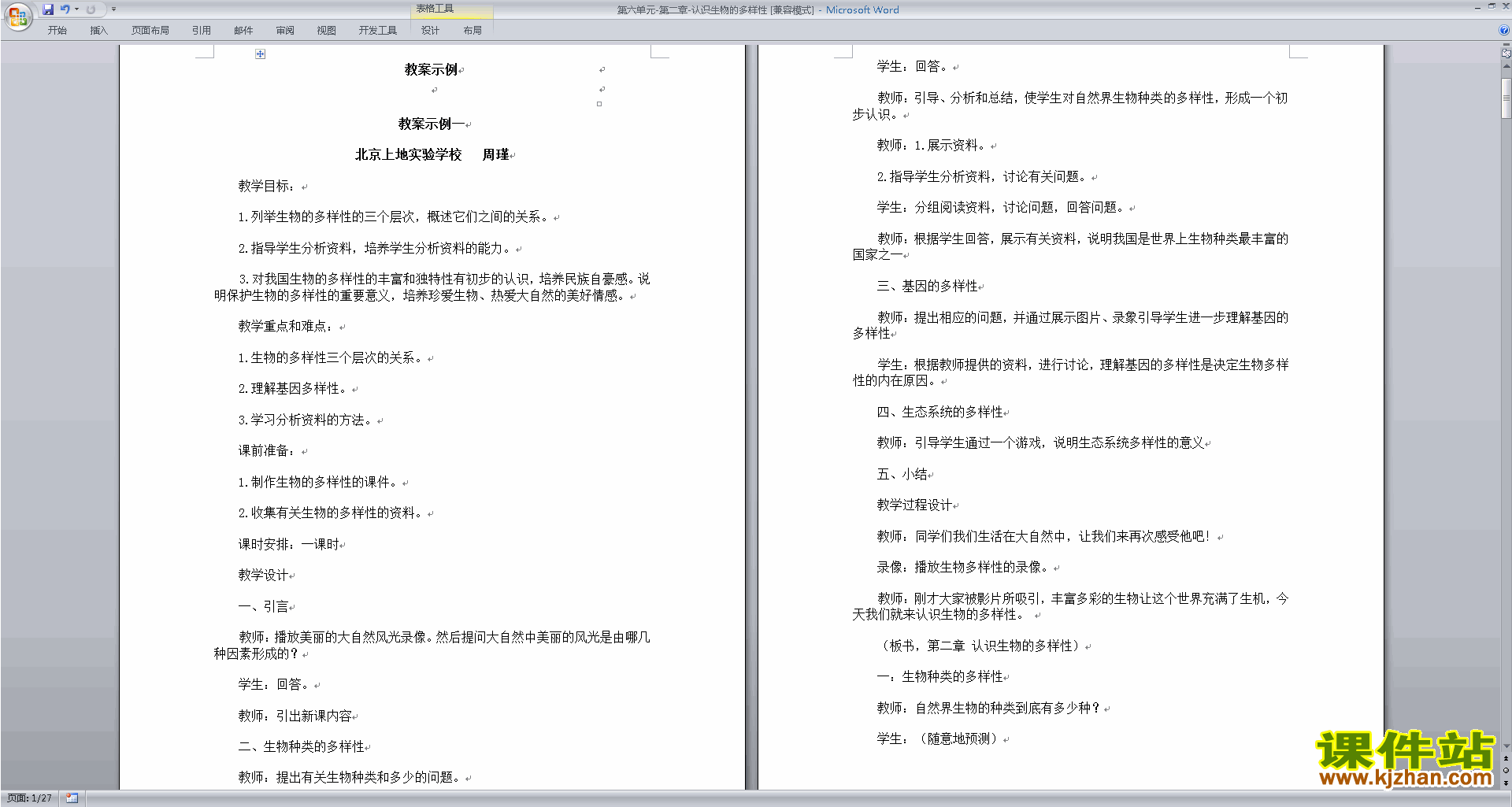Image resolution: width=1512 pixels, height=807 pixels.
Task: Click the heading 三、基因的多样性
Action: [927, 286]
